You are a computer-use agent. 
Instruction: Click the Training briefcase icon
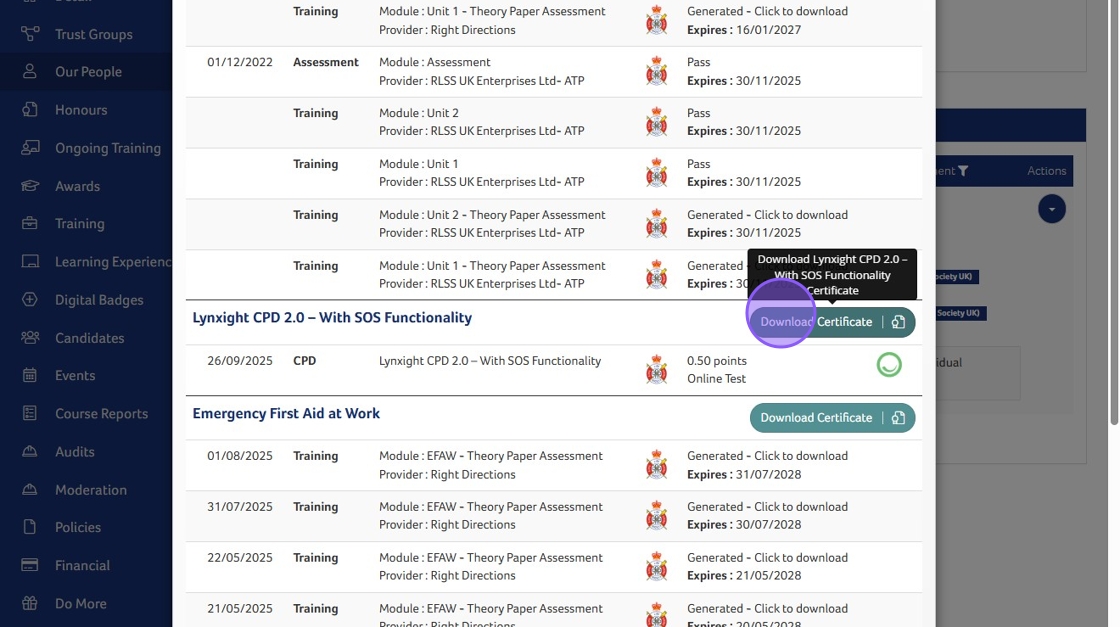30,223
